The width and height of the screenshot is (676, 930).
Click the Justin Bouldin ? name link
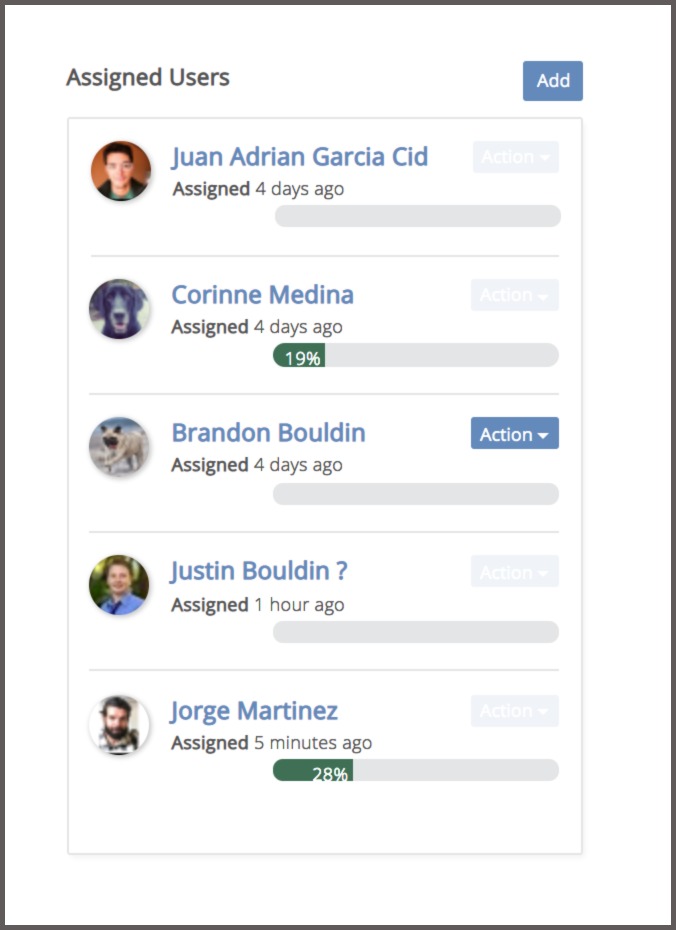click(x=259, y=571)
